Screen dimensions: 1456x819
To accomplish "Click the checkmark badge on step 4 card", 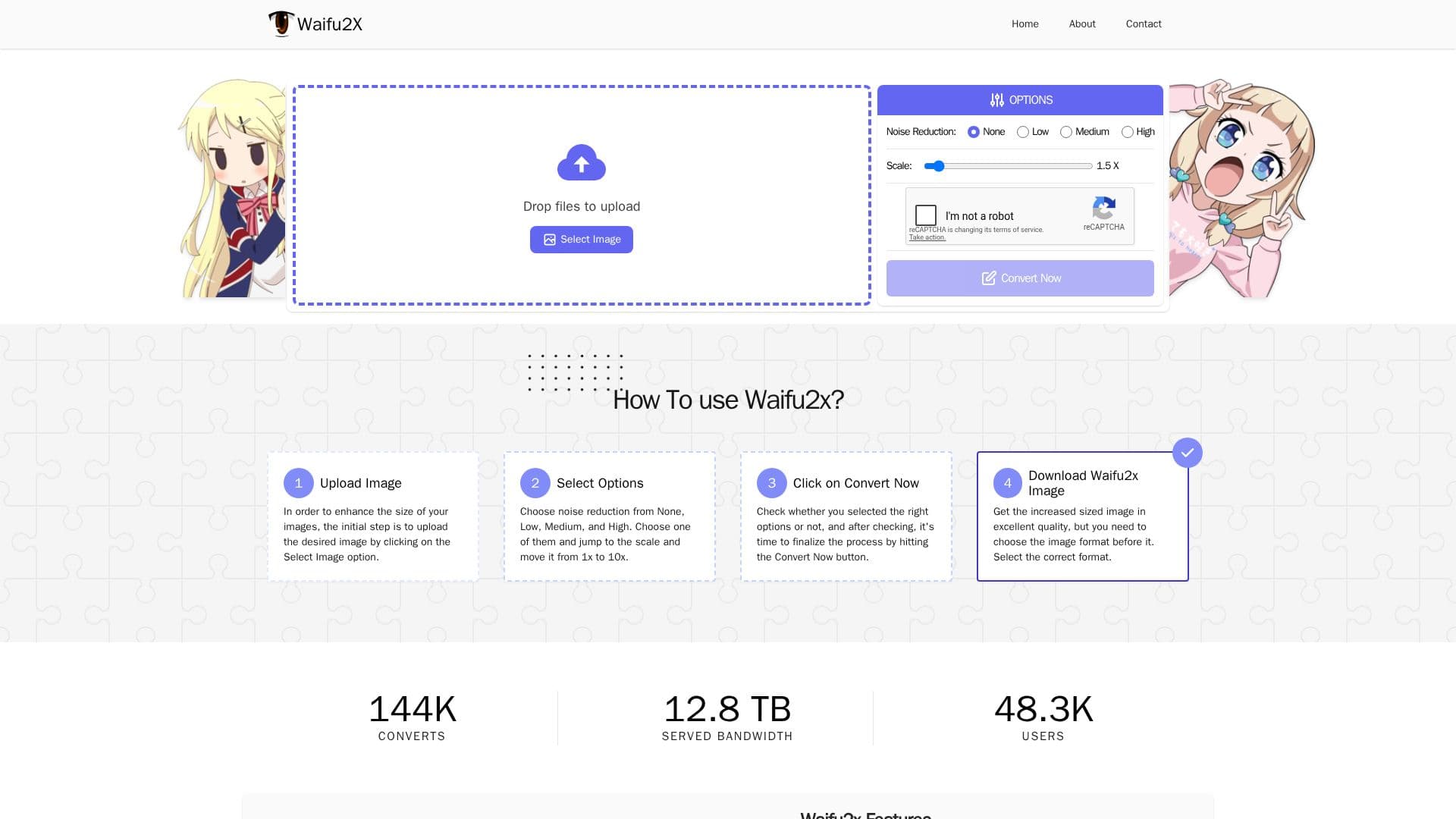I will pyautogui.click(x=1188, y=453).
